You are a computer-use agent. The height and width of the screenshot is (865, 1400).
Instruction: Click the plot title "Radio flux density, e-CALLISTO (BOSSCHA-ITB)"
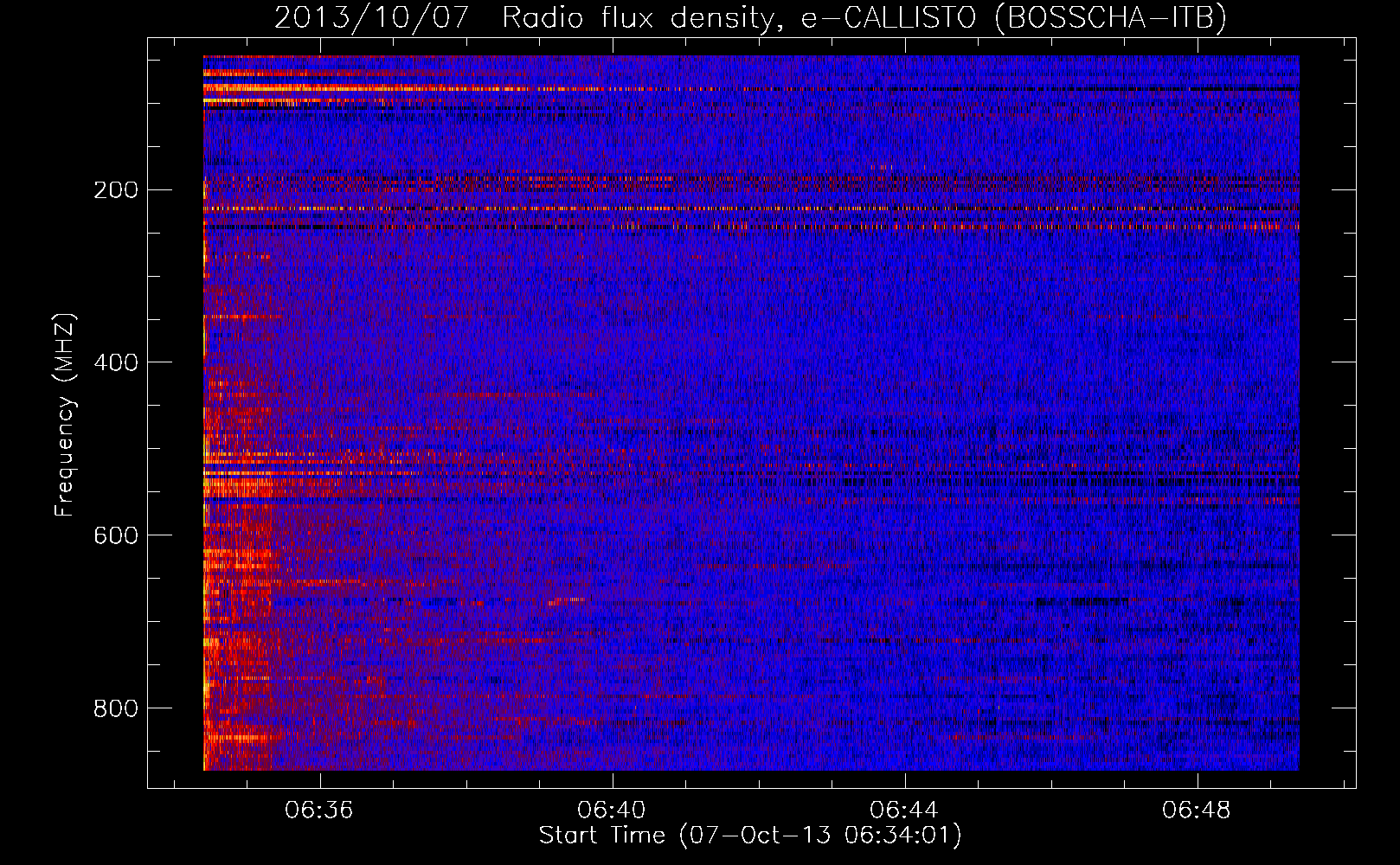click(x=864, y=17)
